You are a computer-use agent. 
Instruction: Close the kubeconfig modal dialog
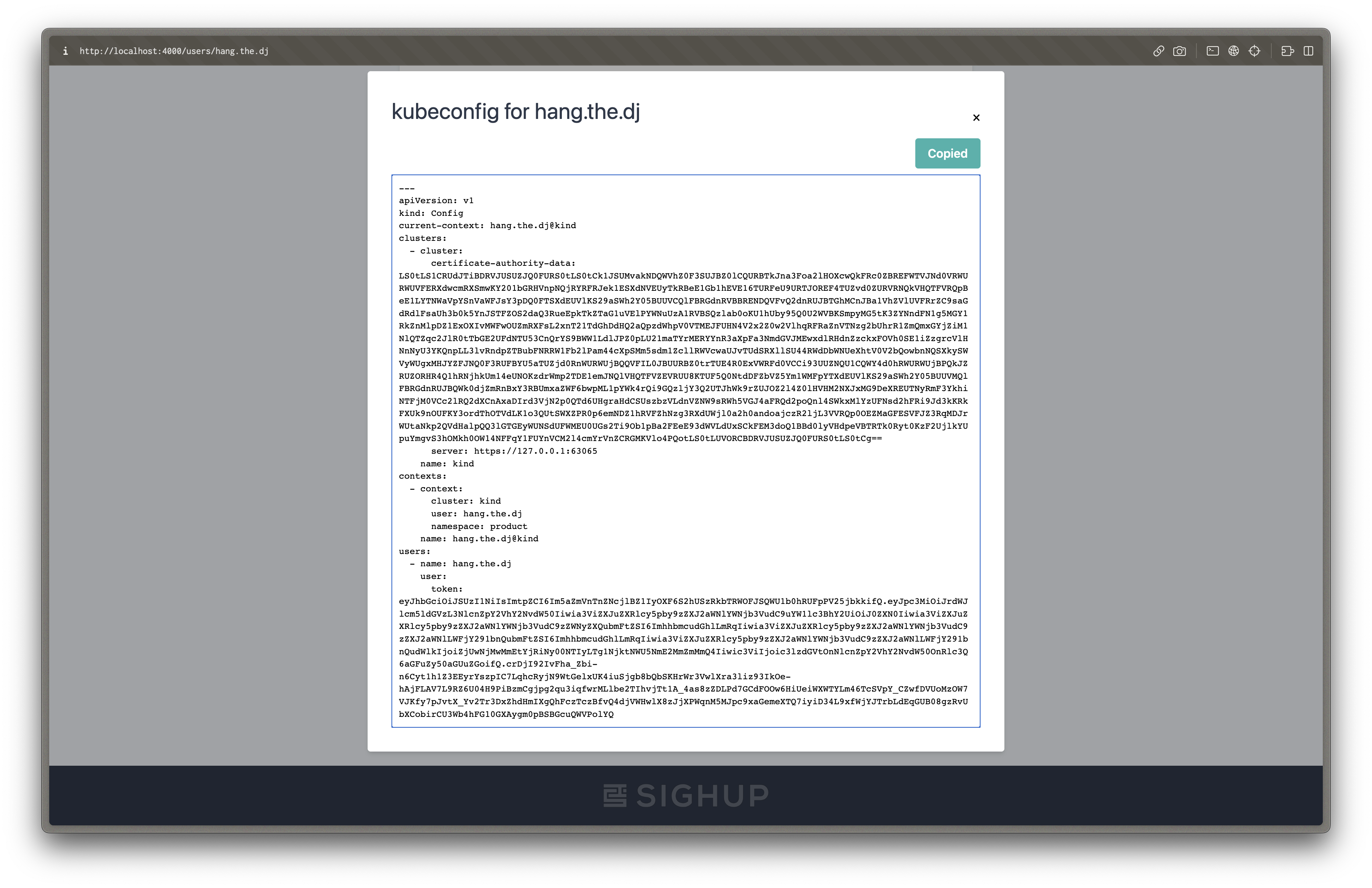point(975,117)
